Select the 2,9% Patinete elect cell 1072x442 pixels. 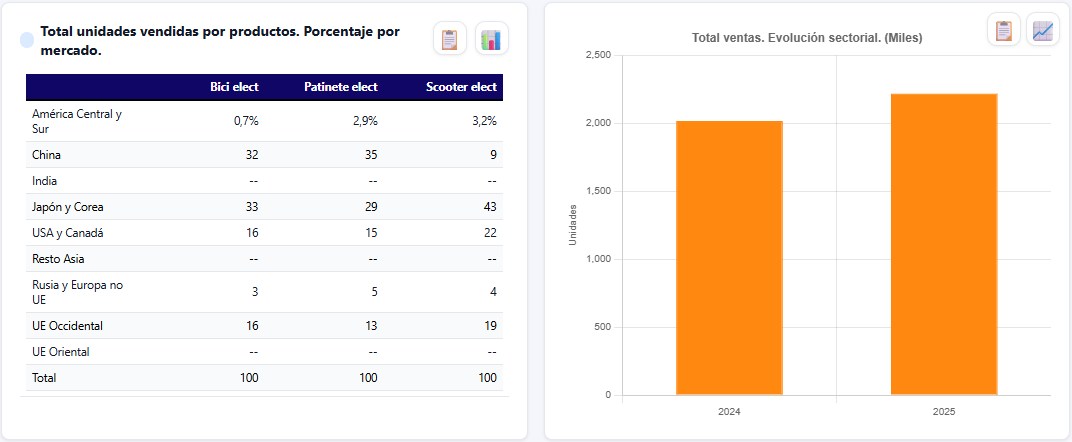point(365,121)
